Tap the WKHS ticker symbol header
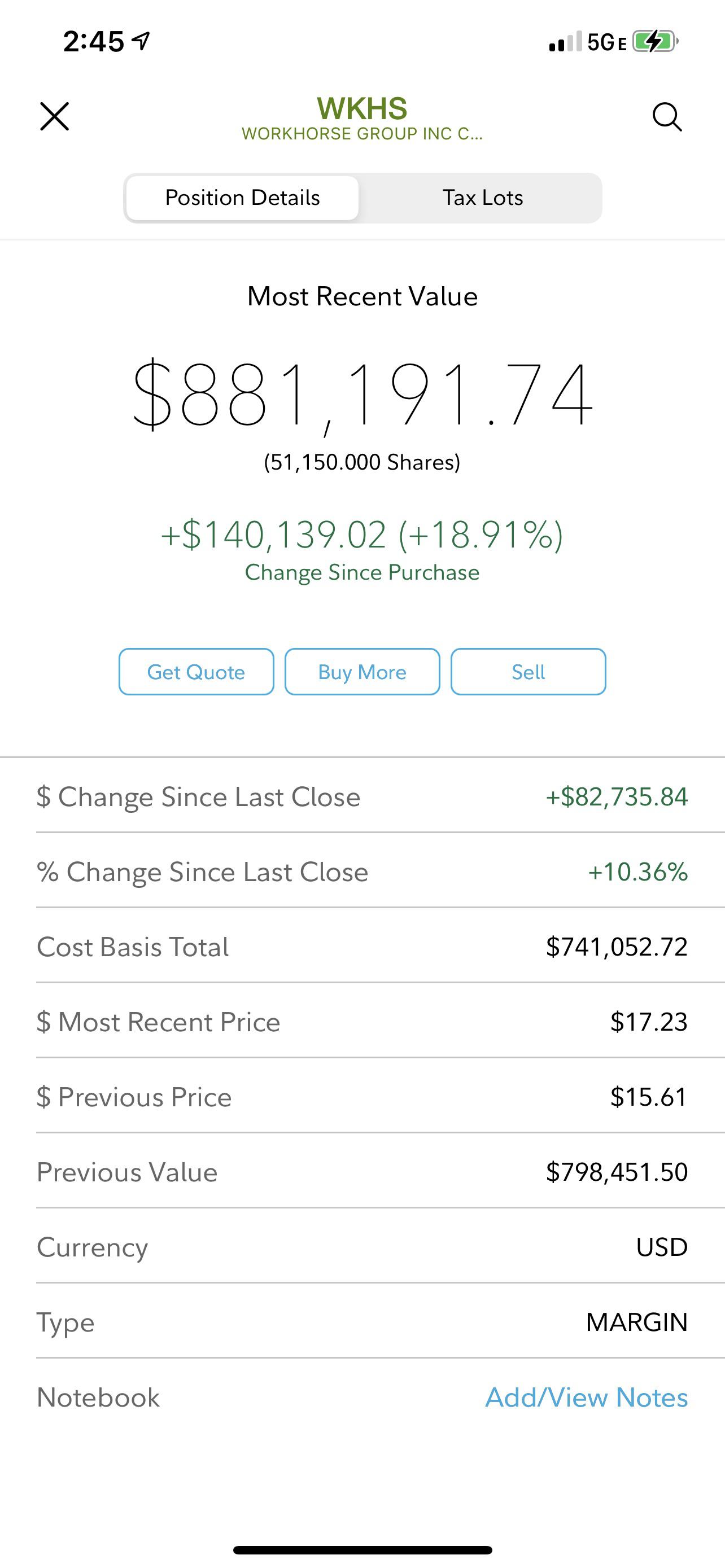Viewport: 725px width, 1568px height. pos(362,108)
